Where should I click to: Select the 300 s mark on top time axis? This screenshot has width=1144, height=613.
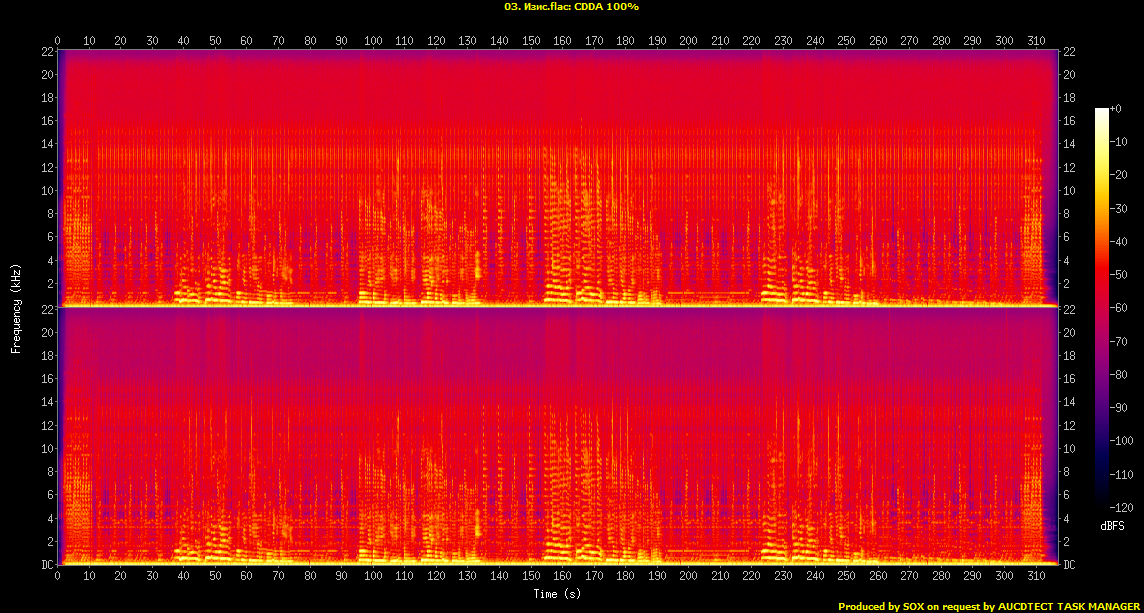1003,40
